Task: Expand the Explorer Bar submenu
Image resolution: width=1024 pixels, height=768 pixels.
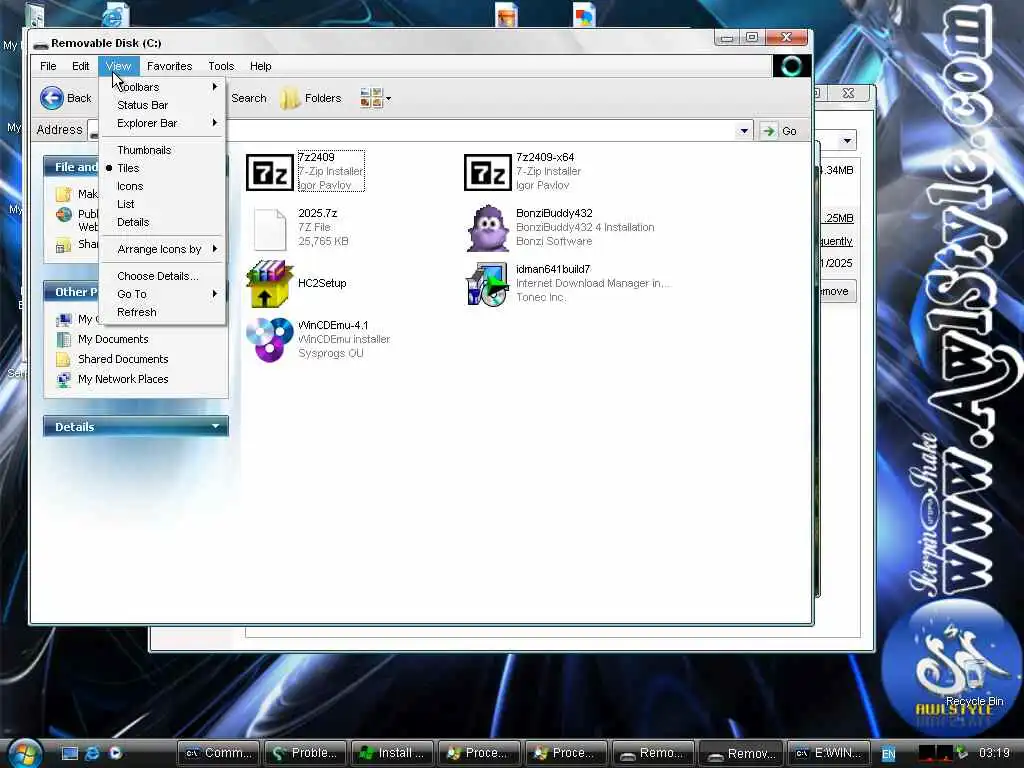Action: (x=161, y=123)
